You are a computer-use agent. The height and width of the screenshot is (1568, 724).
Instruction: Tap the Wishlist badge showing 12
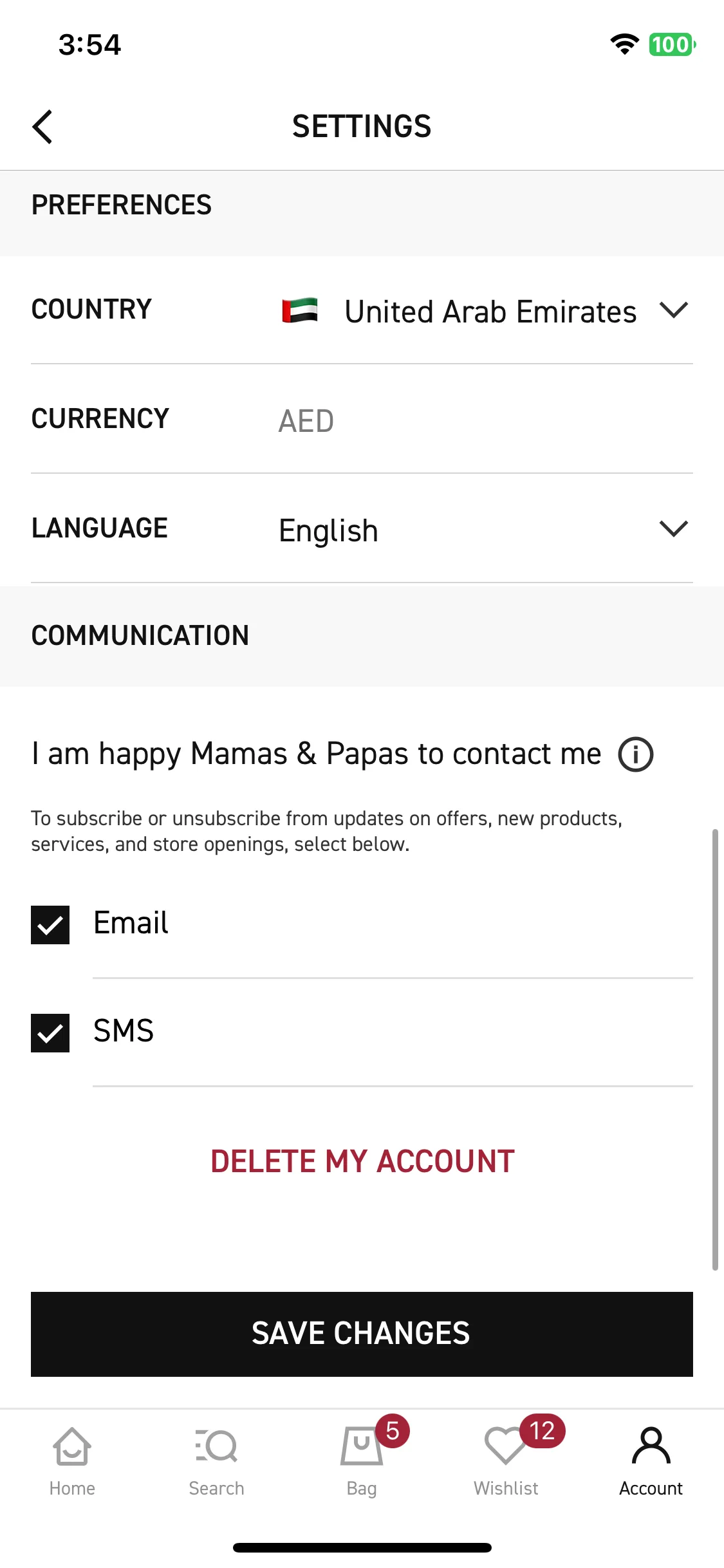pyautogui.click(x=543, y=1432)
